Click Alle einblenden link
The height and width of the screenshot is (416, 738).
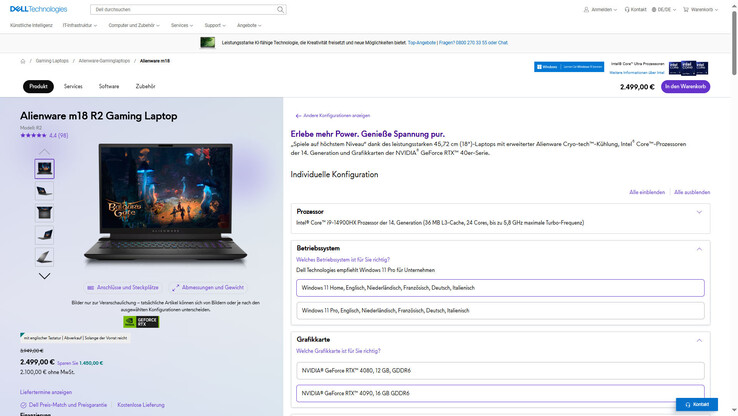(647, 192)
